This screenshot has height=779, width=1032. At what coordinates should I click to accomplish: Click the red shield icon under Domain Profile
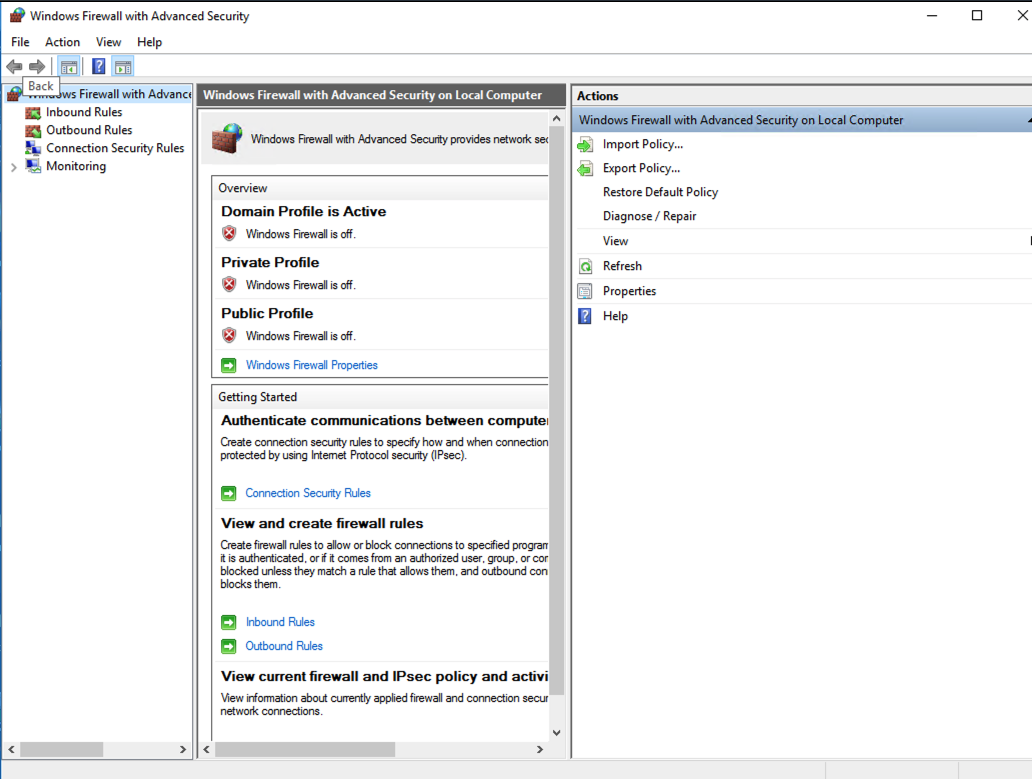229,233
